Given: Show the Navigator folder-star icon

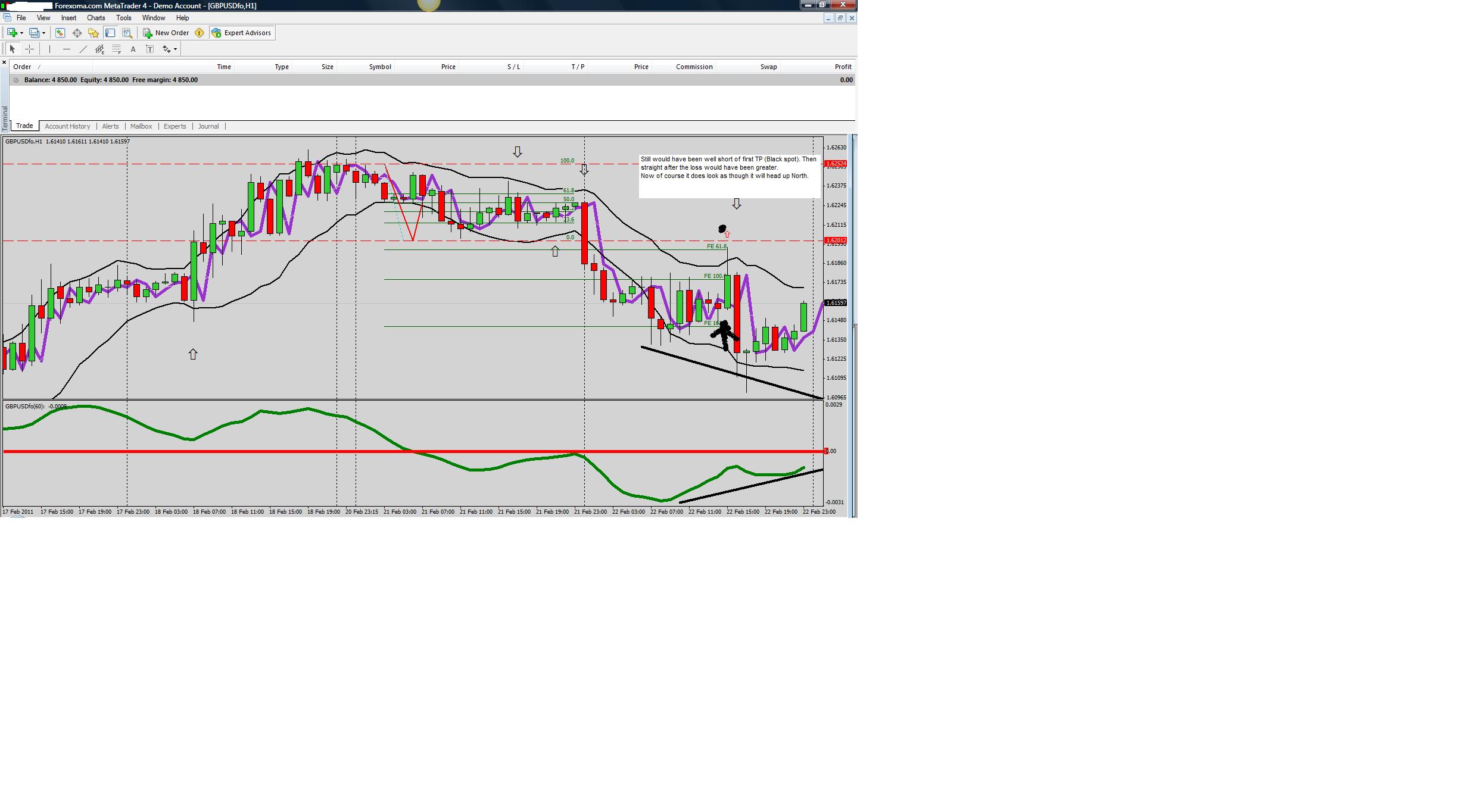Looking at the screenshot, I should [x=94, y=33].
